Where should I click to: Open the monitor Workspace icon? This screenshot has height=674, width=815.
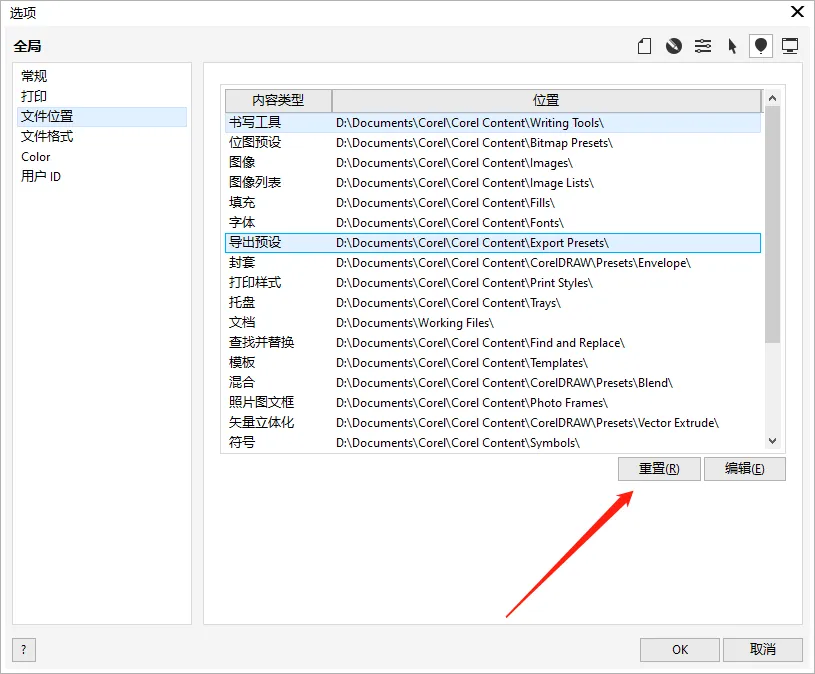pos(790,46)
